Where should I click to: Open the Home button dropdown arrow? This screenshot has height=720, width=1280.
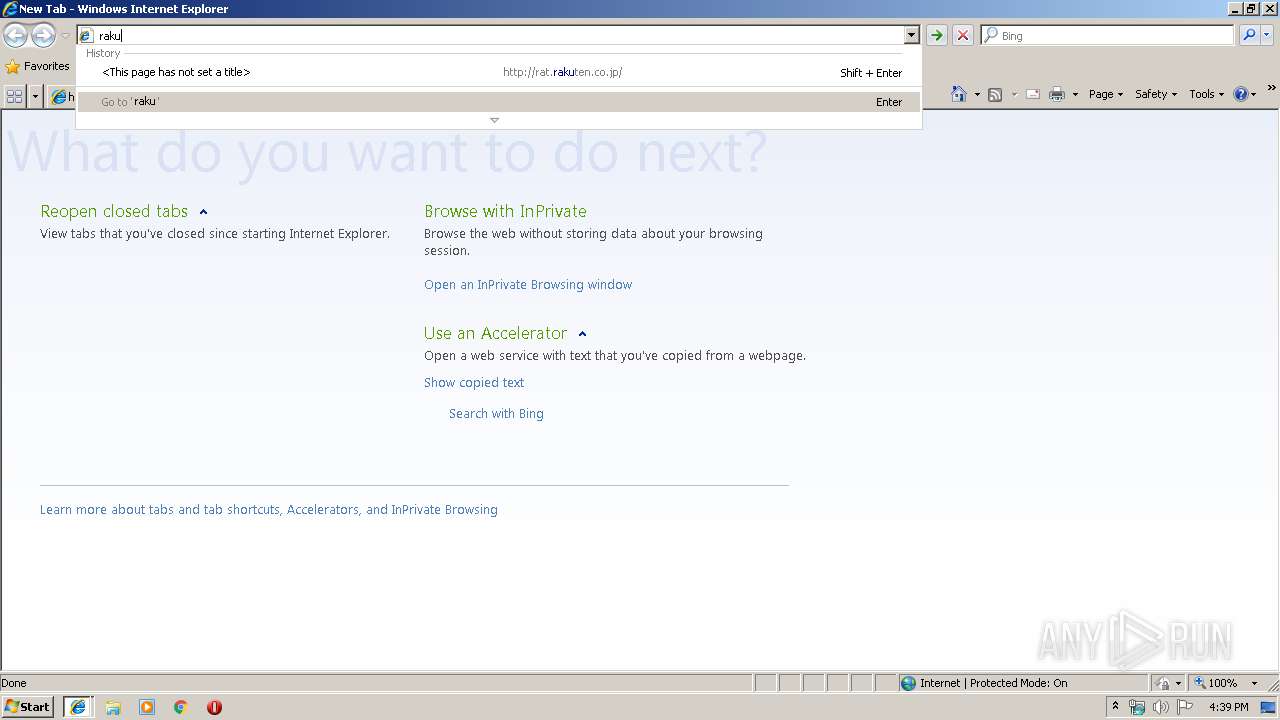pos(977,94)
